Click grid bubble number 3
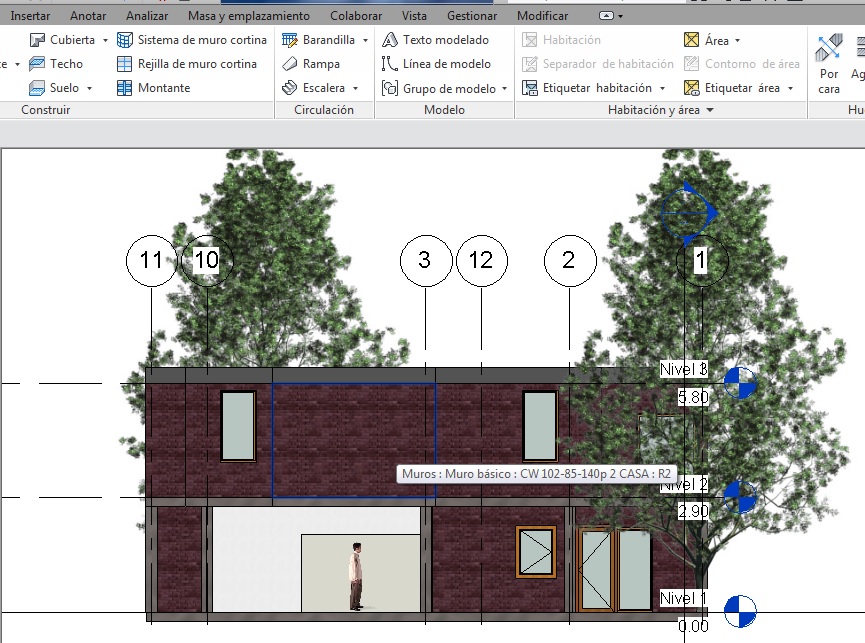Screen dimensions: 865x643 (x=425, y=260)
